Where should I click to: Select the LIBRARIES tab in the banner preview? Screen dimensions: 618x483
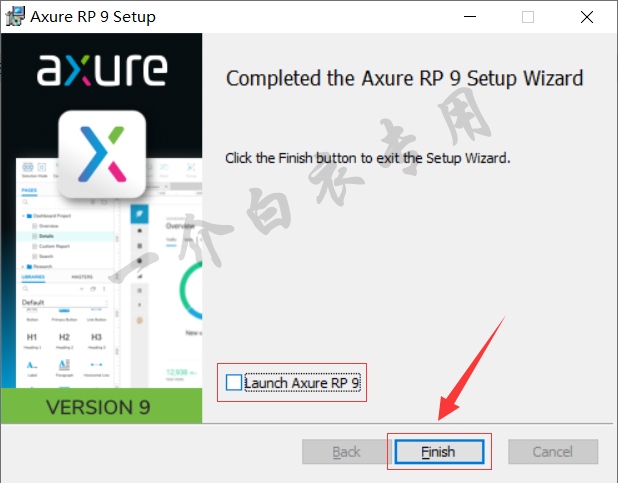(x=33, y=277)
